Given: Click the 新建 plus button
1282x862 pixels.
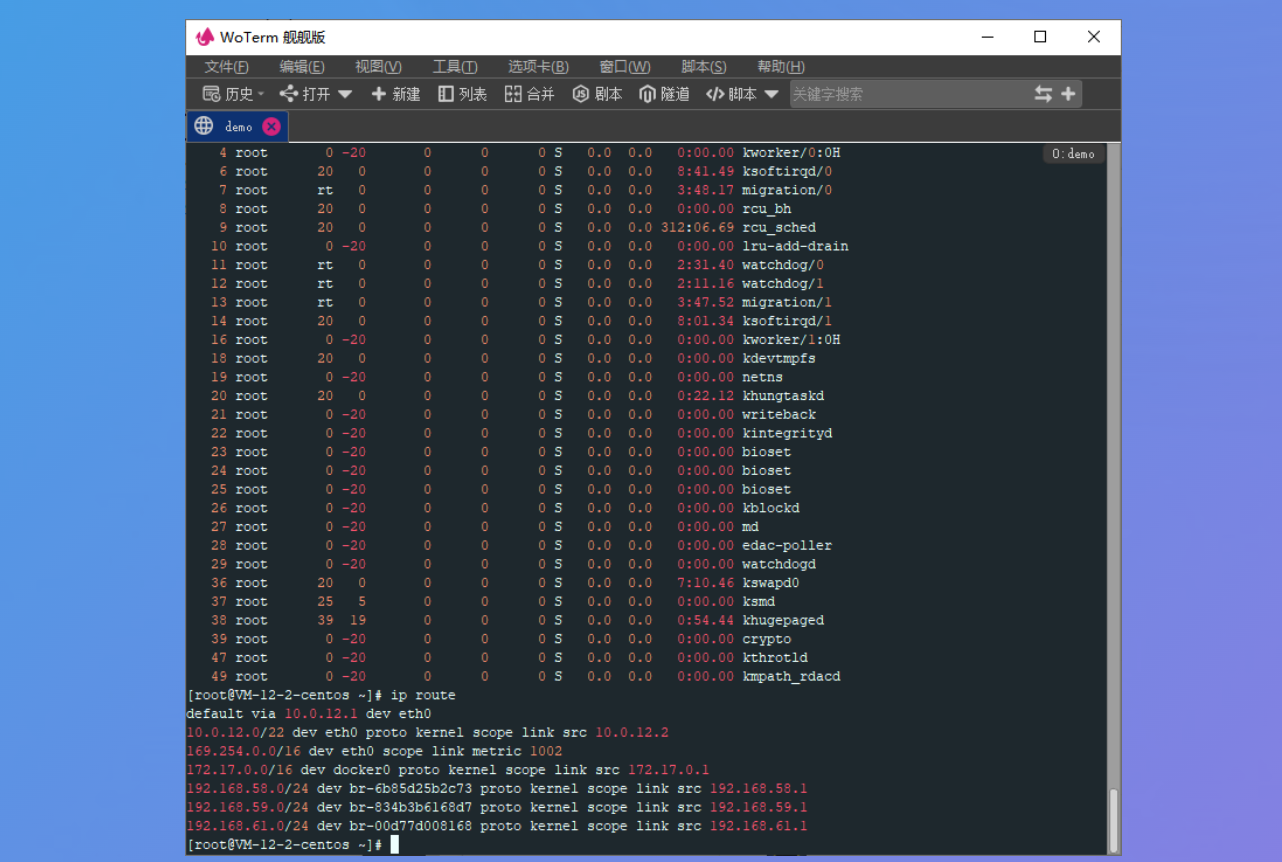Looking at the screenshot, I should pos(396,94).
